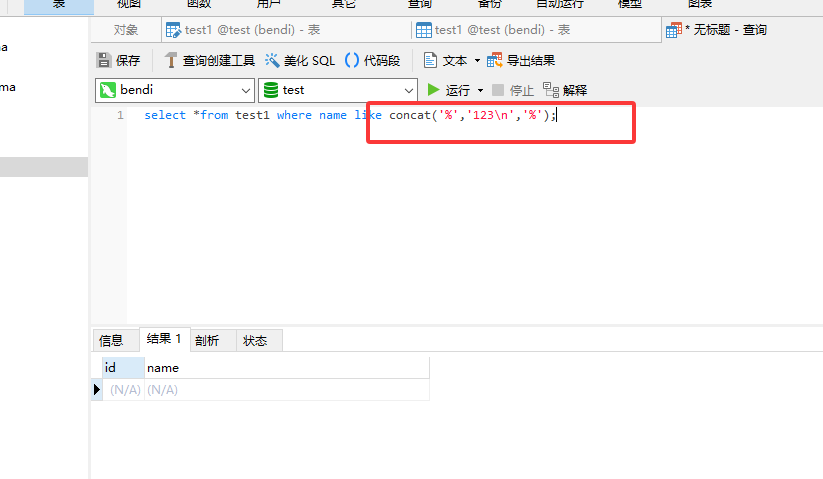823x479 pixels.
Task: Click Beautify SQL (美化 SQL)
Action: coord(300,60)
